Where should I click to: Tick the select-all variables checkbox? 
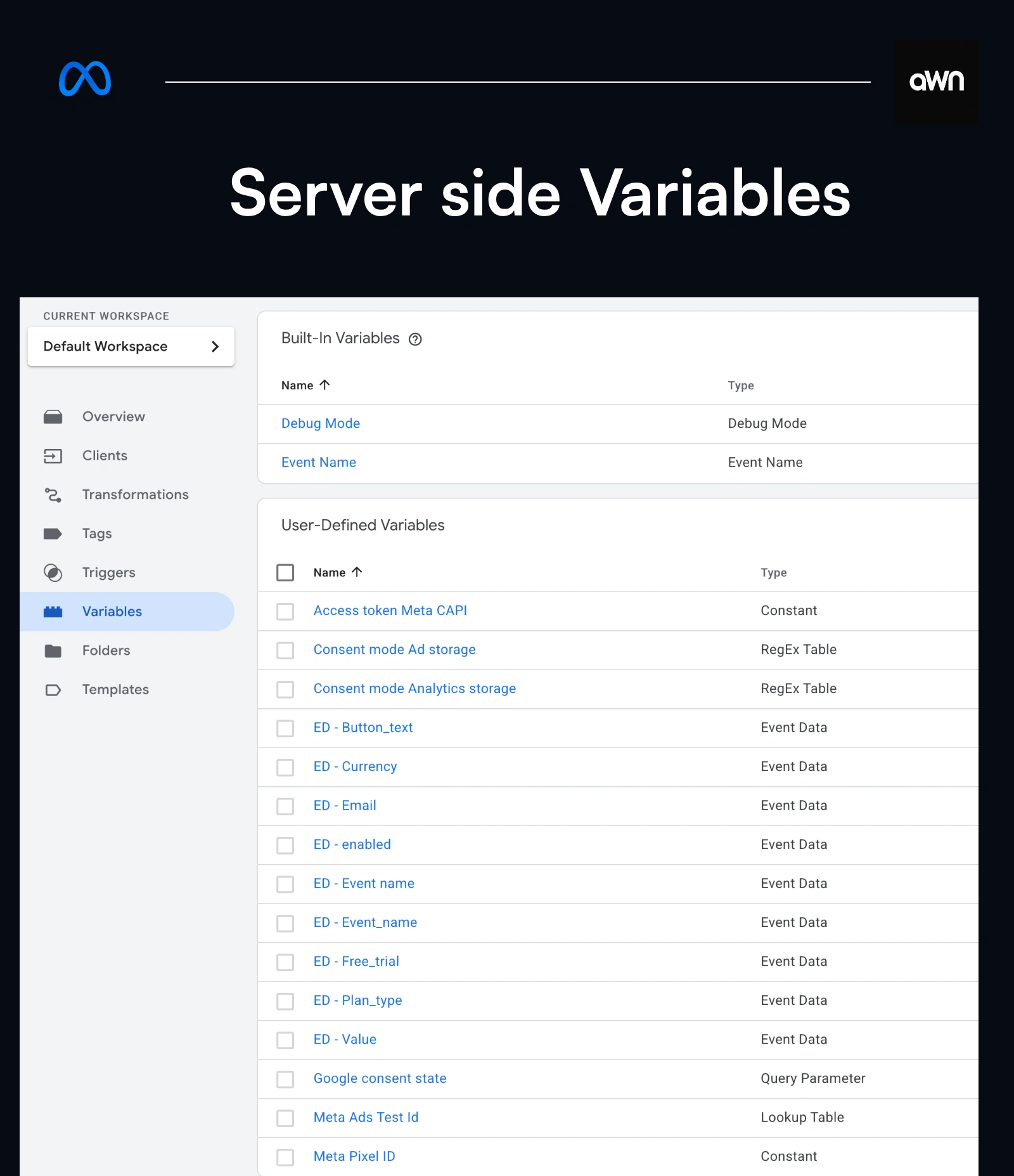pyautogui.click(x=285, y=572)
